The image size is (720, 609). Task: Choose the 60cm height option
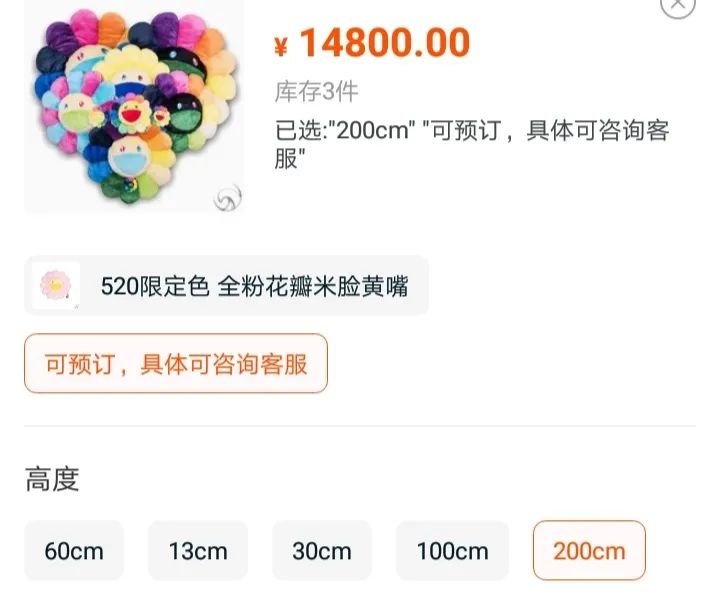pos(74,551)
